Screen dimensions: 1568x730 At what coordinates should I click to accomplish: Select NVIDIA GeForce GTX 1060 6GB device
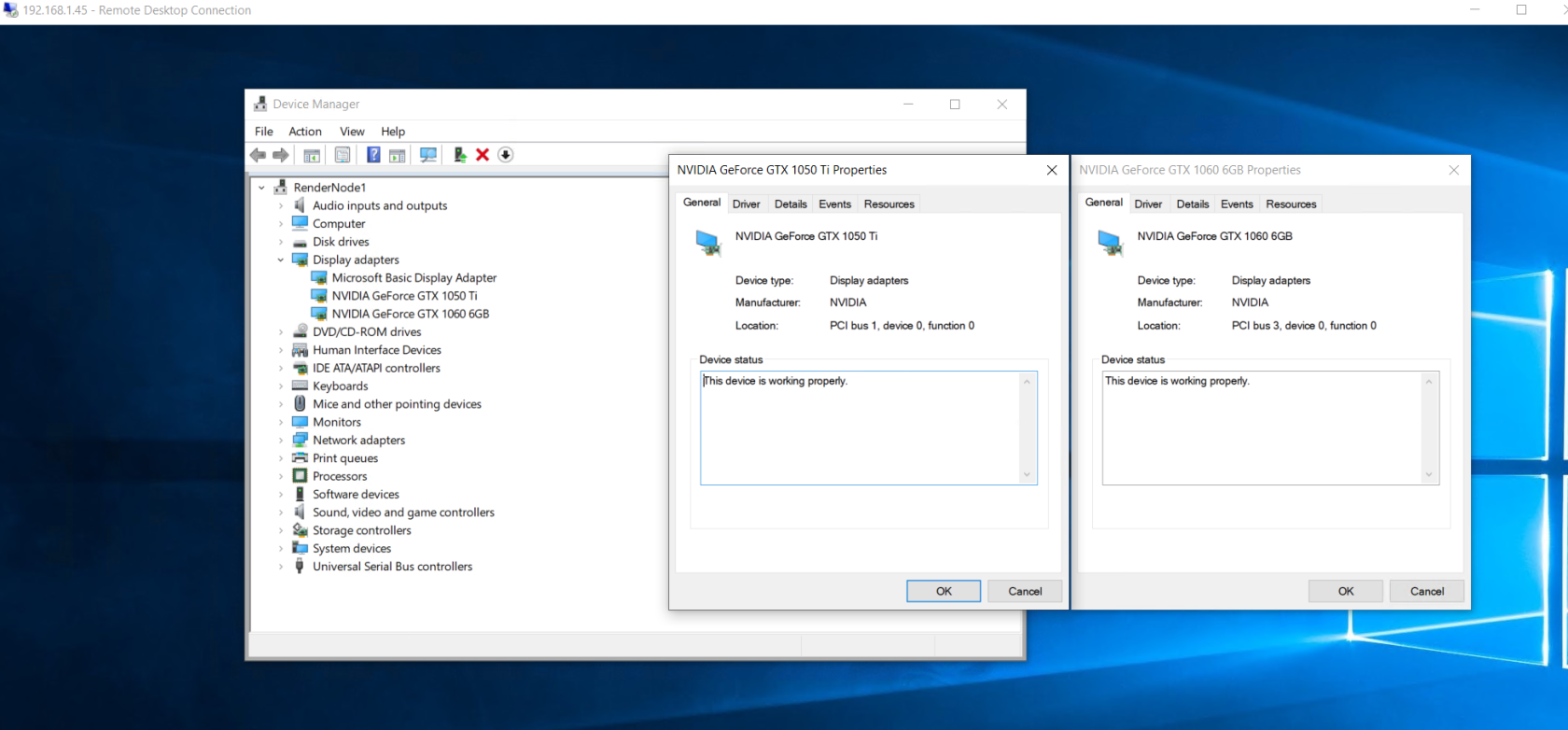coord(410,315)
